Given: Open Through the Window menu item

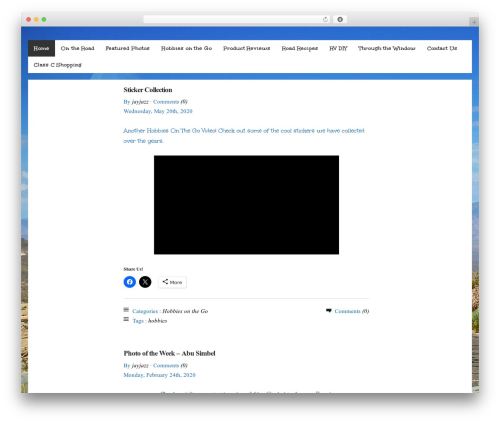Looking at the screenshot, I should coord(387,48).
